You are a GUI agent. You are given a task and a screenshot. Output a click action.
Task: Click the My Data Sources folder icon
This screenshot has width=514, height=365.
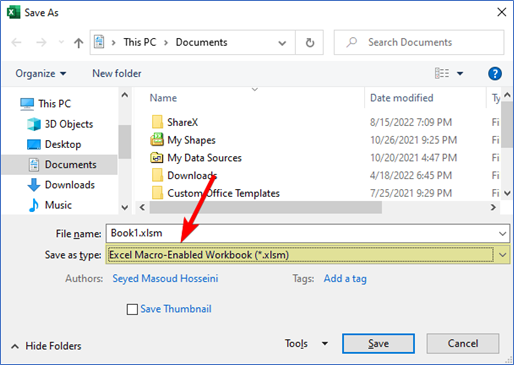click(157, 157)
